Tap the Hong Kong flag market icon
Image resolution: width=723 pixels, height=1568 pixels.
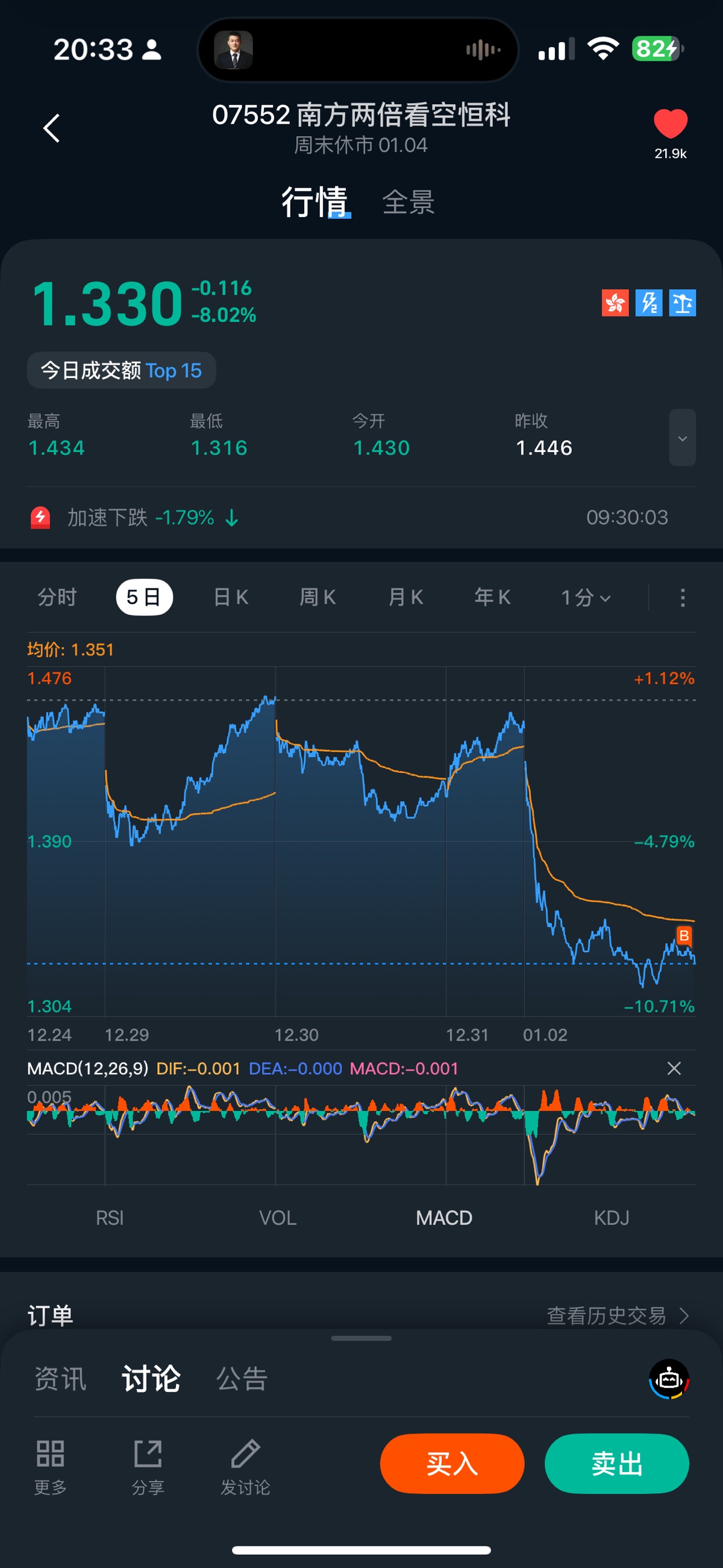pyautogui.click(x=615, y=303)
